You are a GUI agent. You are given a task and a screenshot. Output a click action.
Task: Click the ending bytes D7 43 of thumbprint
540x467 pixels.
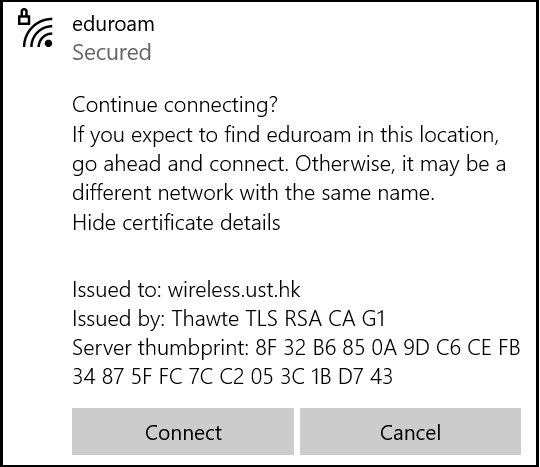(x=365, y=376)
